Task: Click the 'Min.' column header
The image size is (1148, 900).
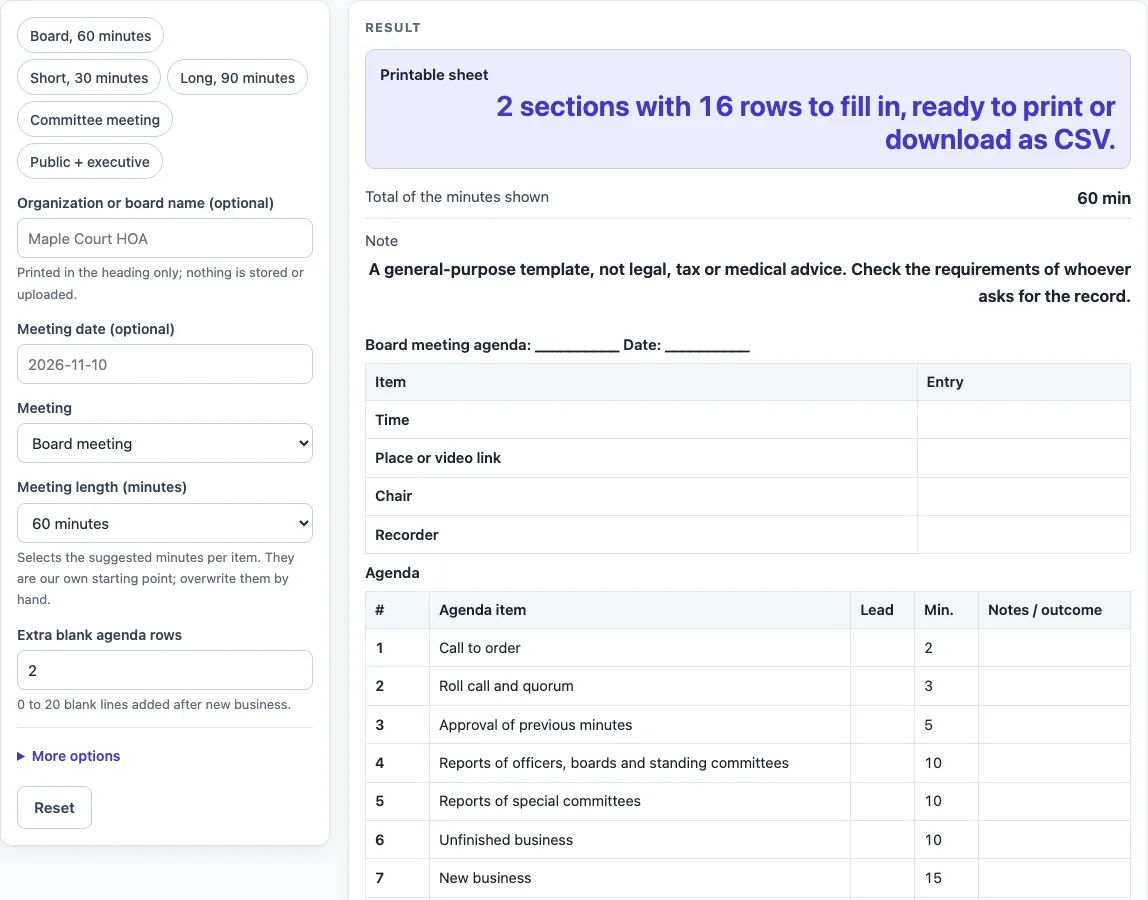Action: point(939,610)
